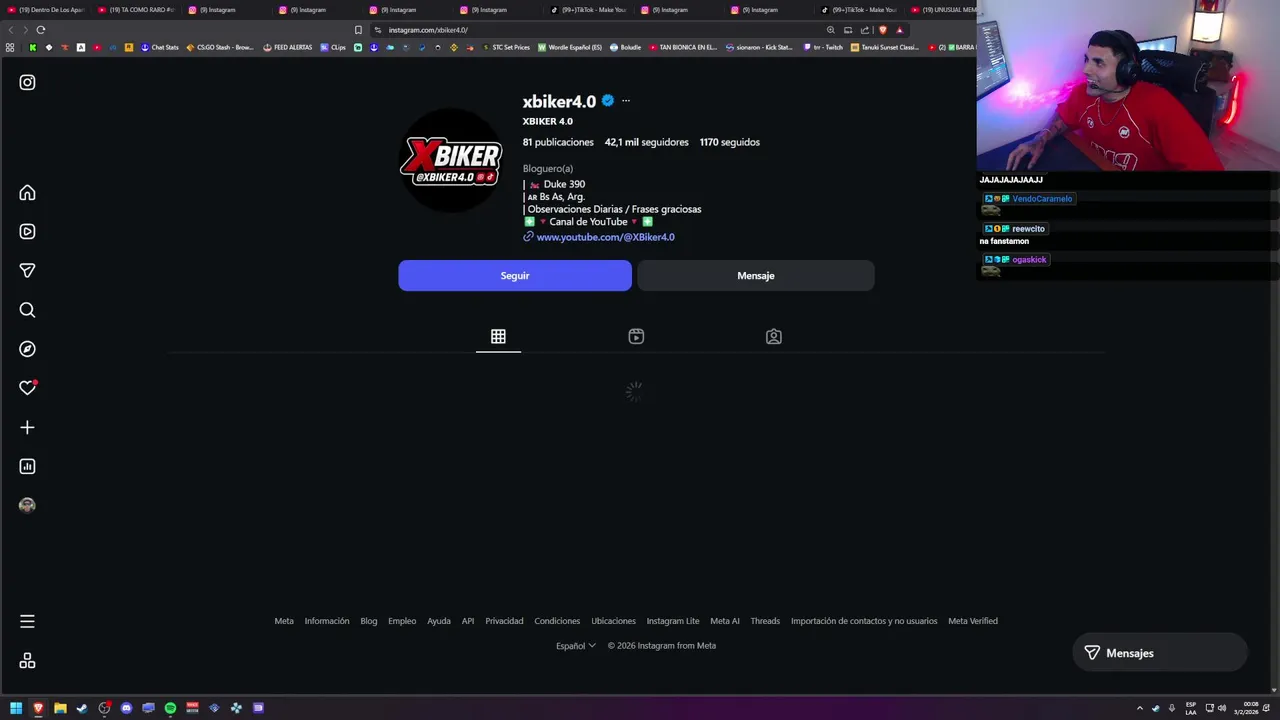This screenshot has height=720, width=1280.
Task: Open the dashboard chart icon in sidebar
Action: coord(27,466)
